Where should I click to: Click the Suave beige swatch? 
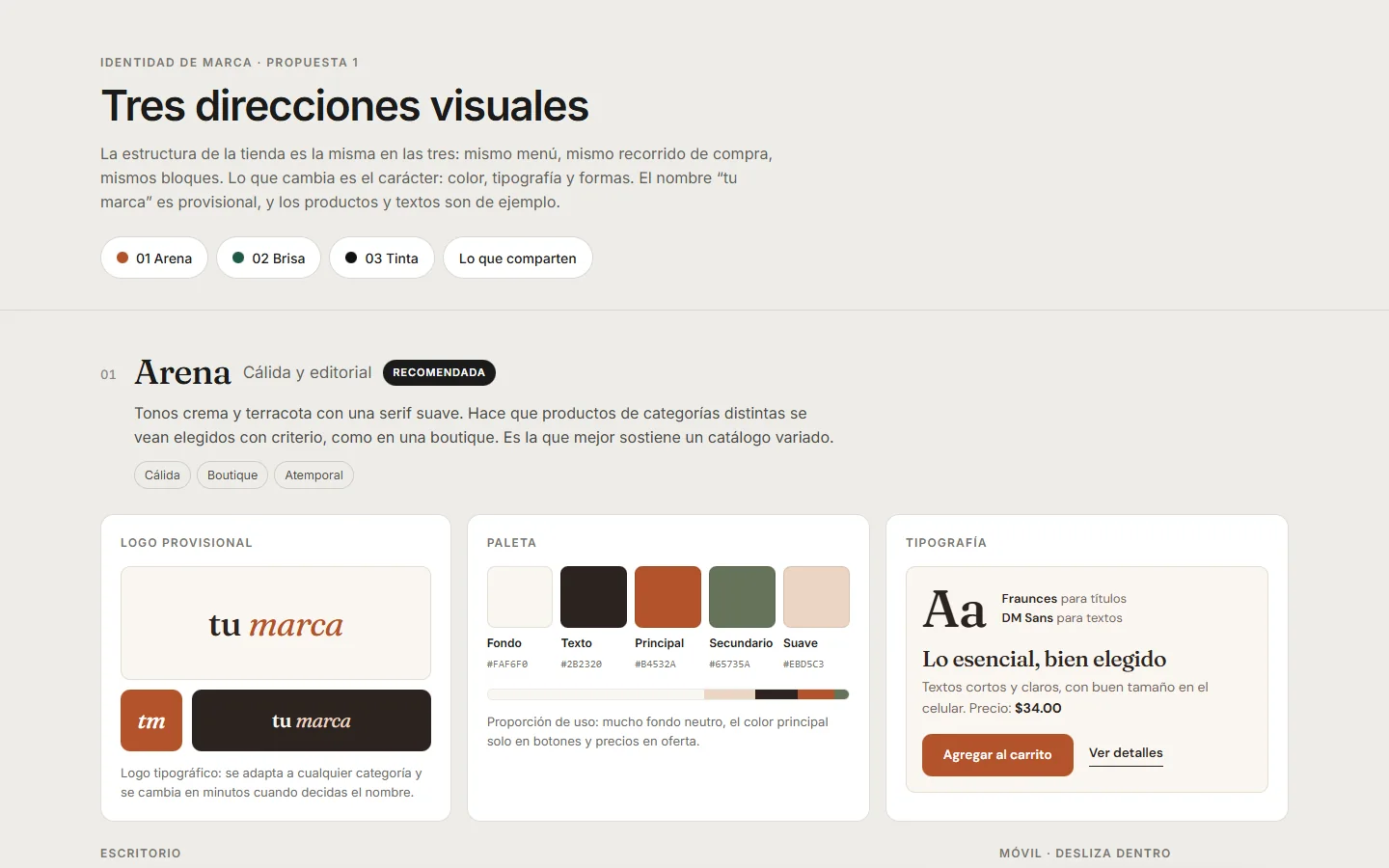[x=816, y=597]
